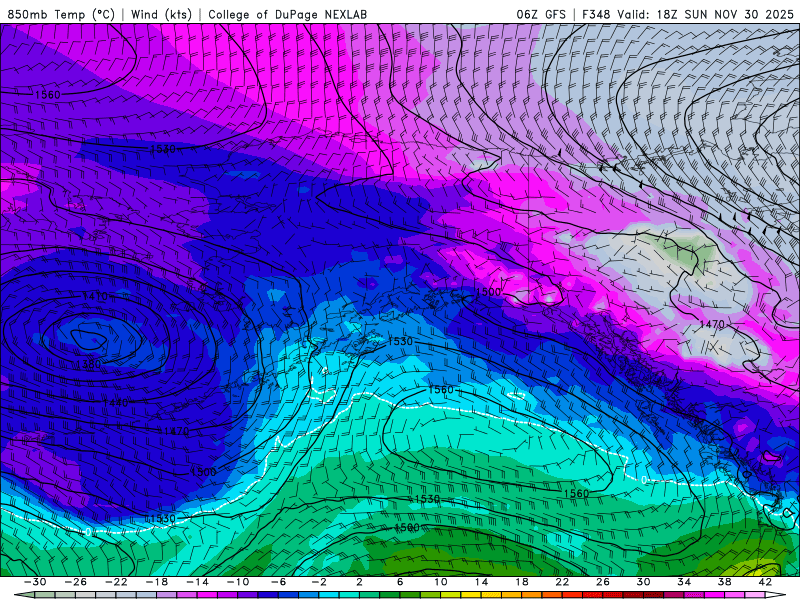Select the 34 legend value
The height and width of the screenshot is (600, 800).
684,582
